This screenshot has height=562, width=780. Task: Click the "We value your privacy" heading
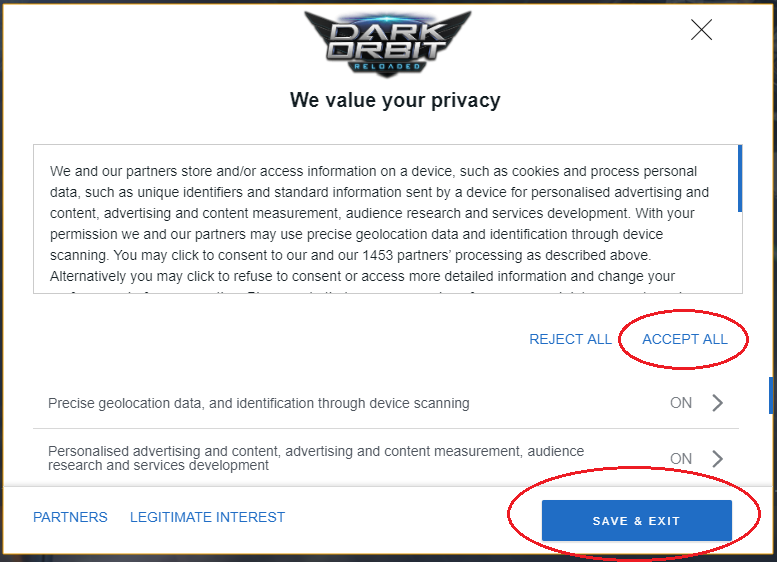(395, 100)
